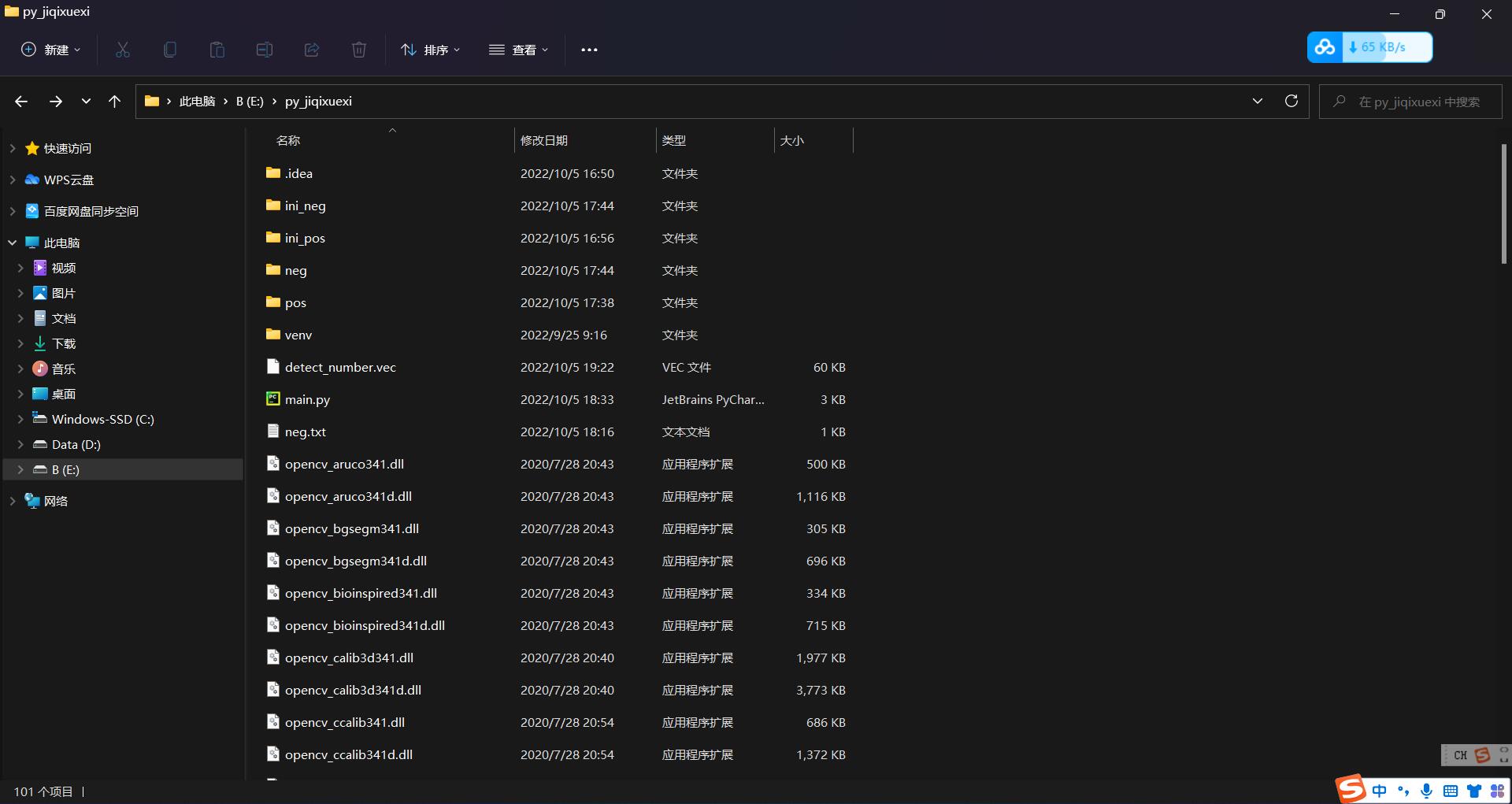Go up one folder level
This screenshot has width=1512, height=804.
point(114,102)
